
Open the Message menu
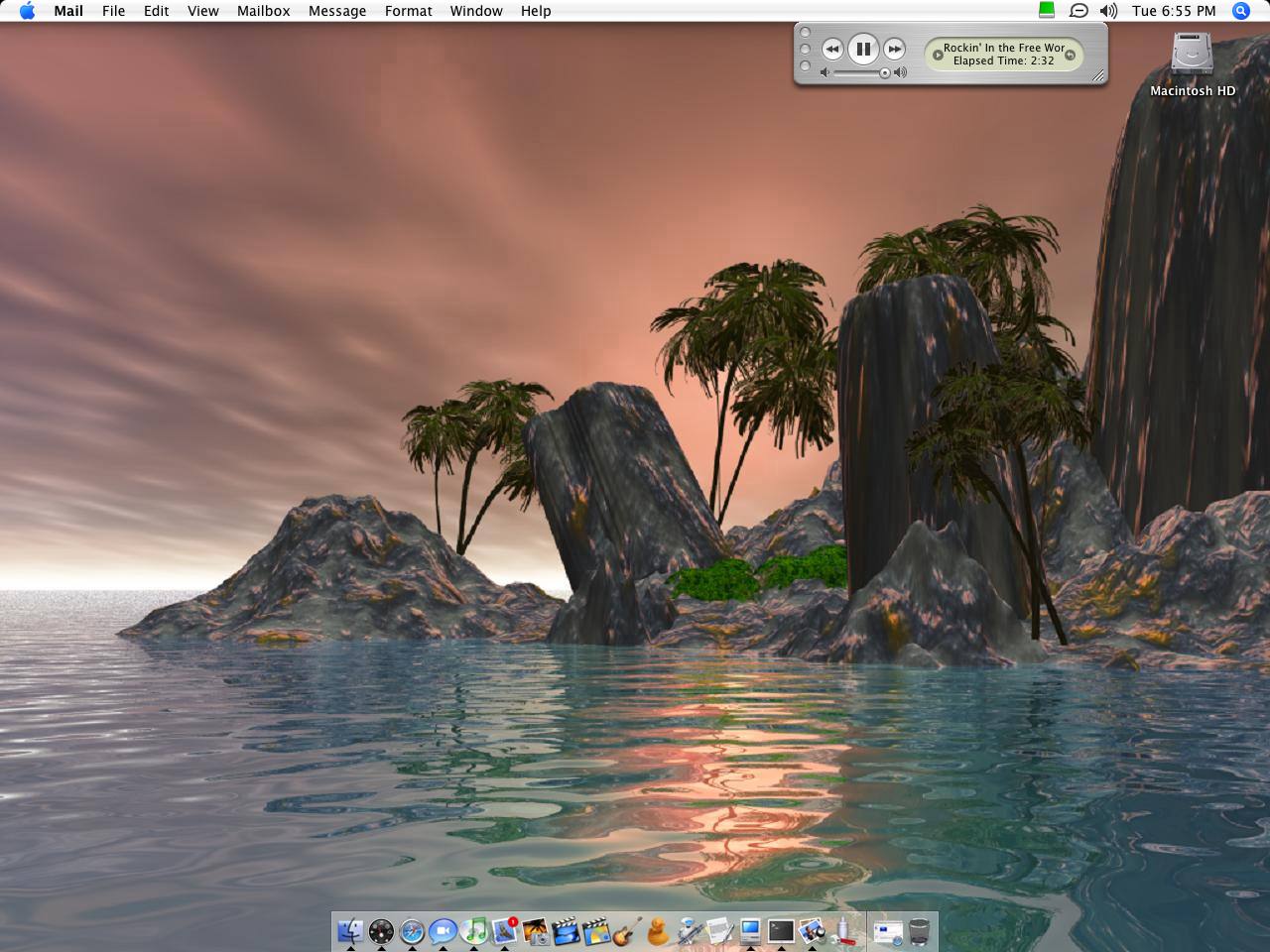[x=337, y=11]
